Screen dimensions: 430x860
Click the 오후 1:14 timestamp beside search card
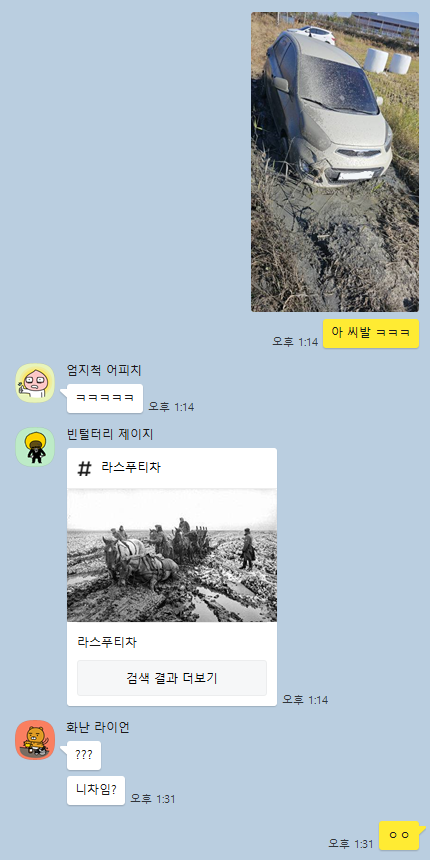pos(305,700)
